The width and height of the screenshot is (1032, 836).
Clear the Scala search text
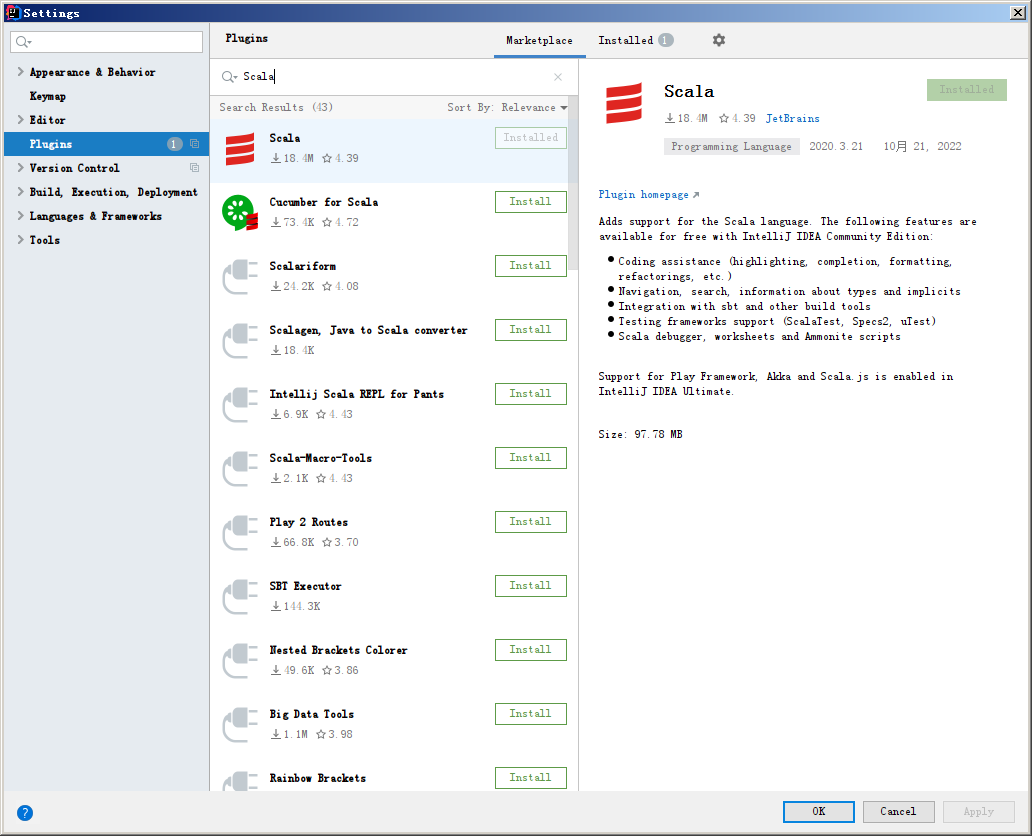pyautogui.click(x=557, y=77)
